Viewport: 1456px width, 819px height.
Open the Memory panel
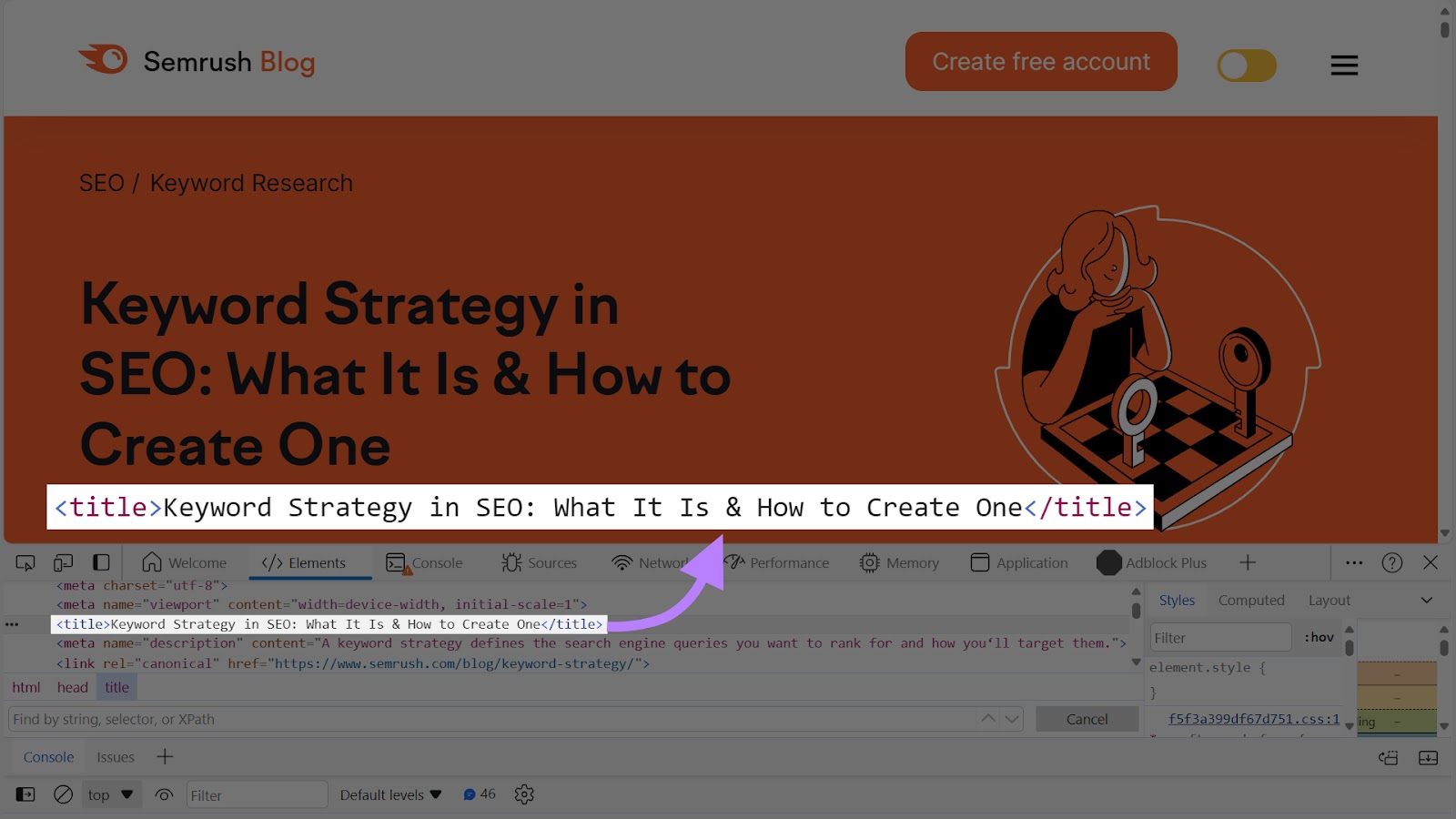(x=900, y=562)
